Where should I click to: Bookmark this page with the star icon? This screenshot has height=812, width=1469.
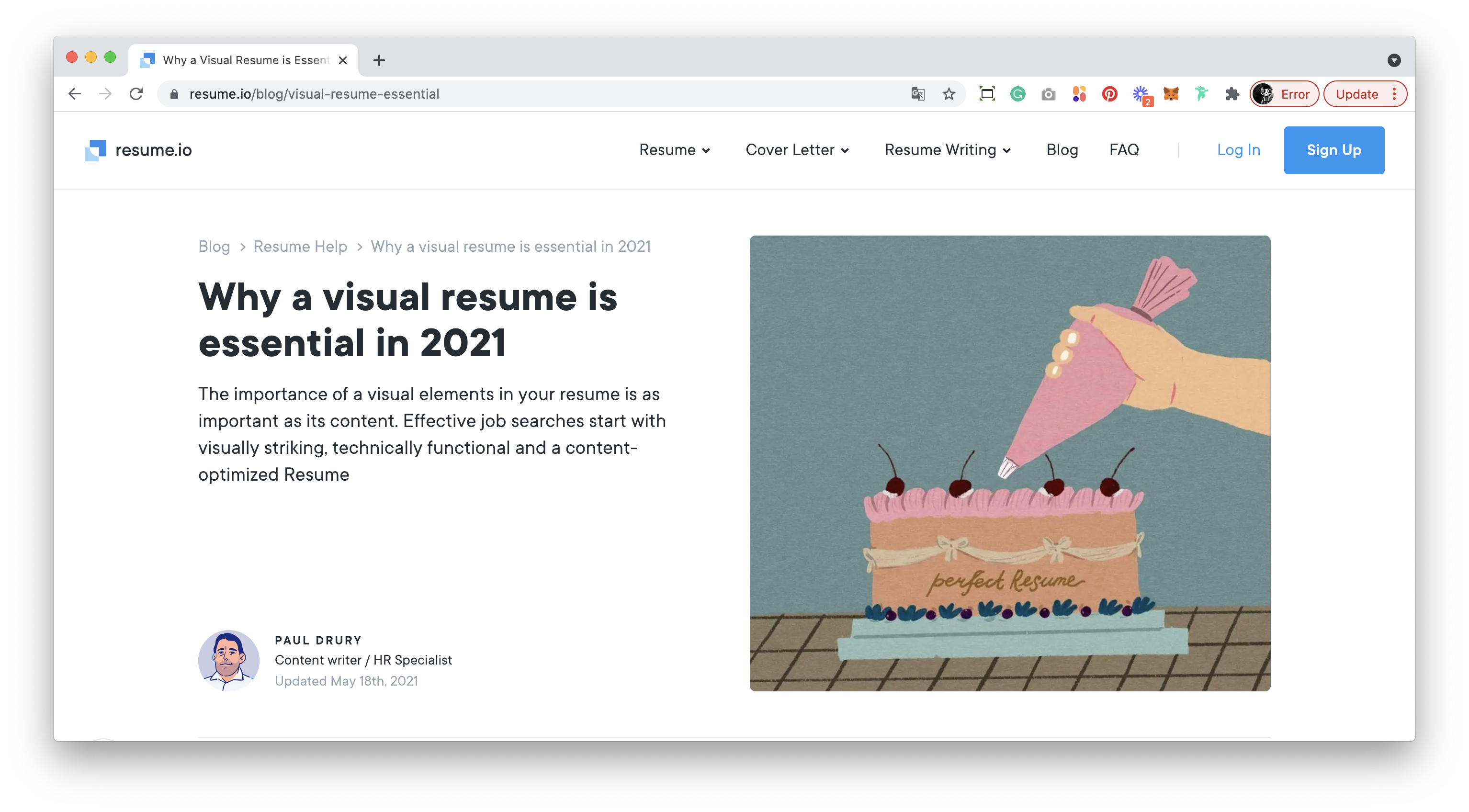(x=949, y=94)
